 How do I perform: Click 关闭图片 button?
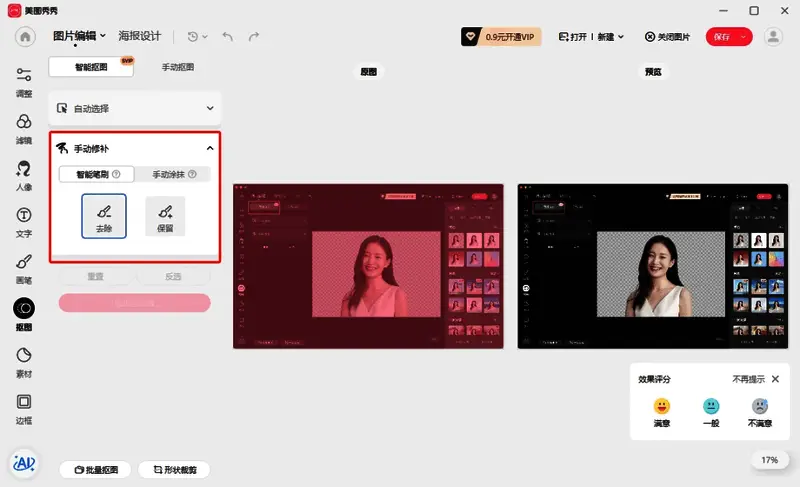point(667,37)
